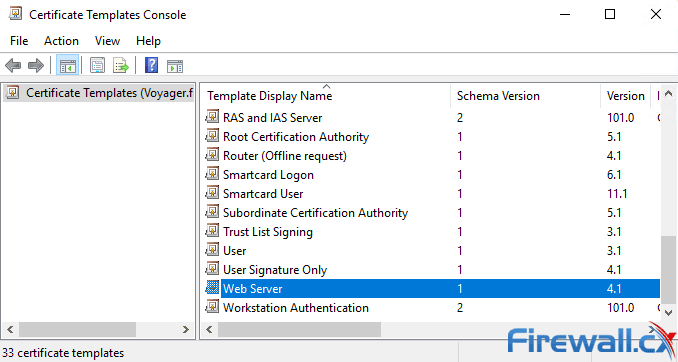The width and height of the screenshot is (678, 362).
Task: Click the Certificate Templates tree node icon
Action: [13, 92]
